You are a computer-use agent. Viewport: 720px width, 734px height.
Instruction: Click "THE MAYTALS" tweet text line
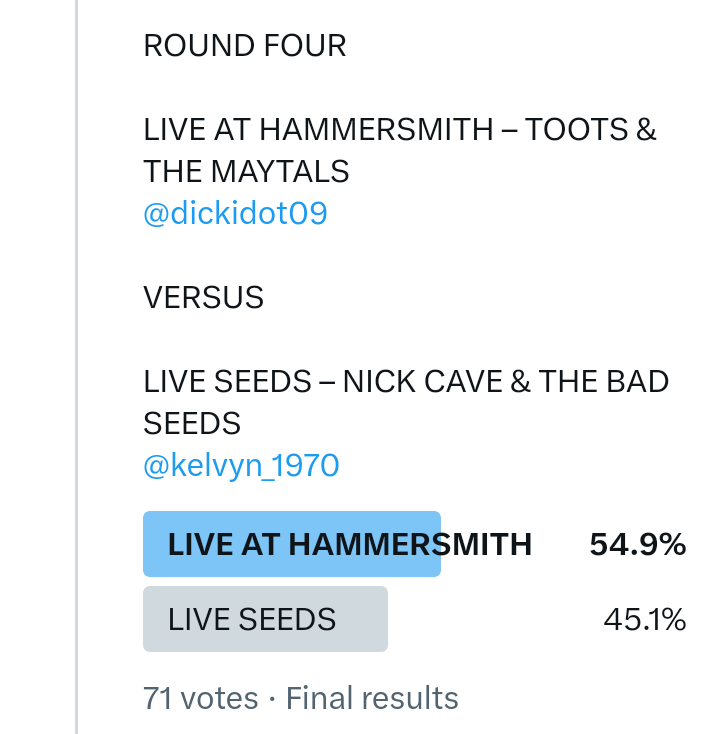[x=246, y=172]
